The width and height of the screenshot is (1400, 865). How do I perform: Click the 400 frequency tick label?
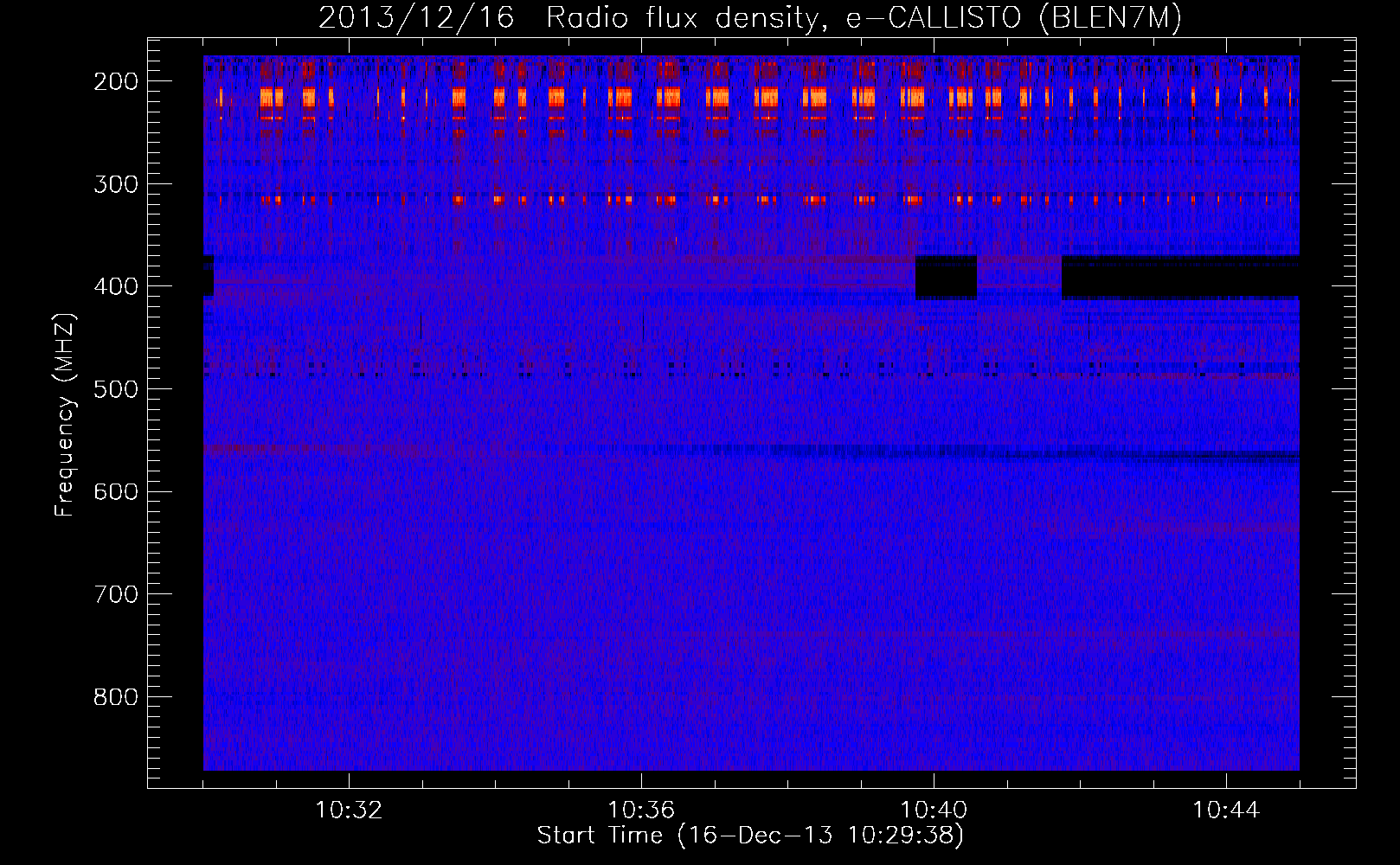tap(115, 286)
